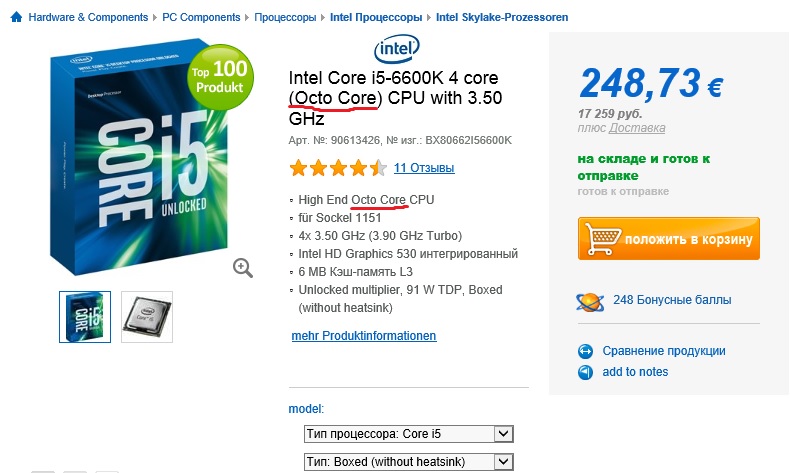This screenshot has height=473, width=790.
Task: Click the bonus points planet icon
Action: click(x=589, y=300)
